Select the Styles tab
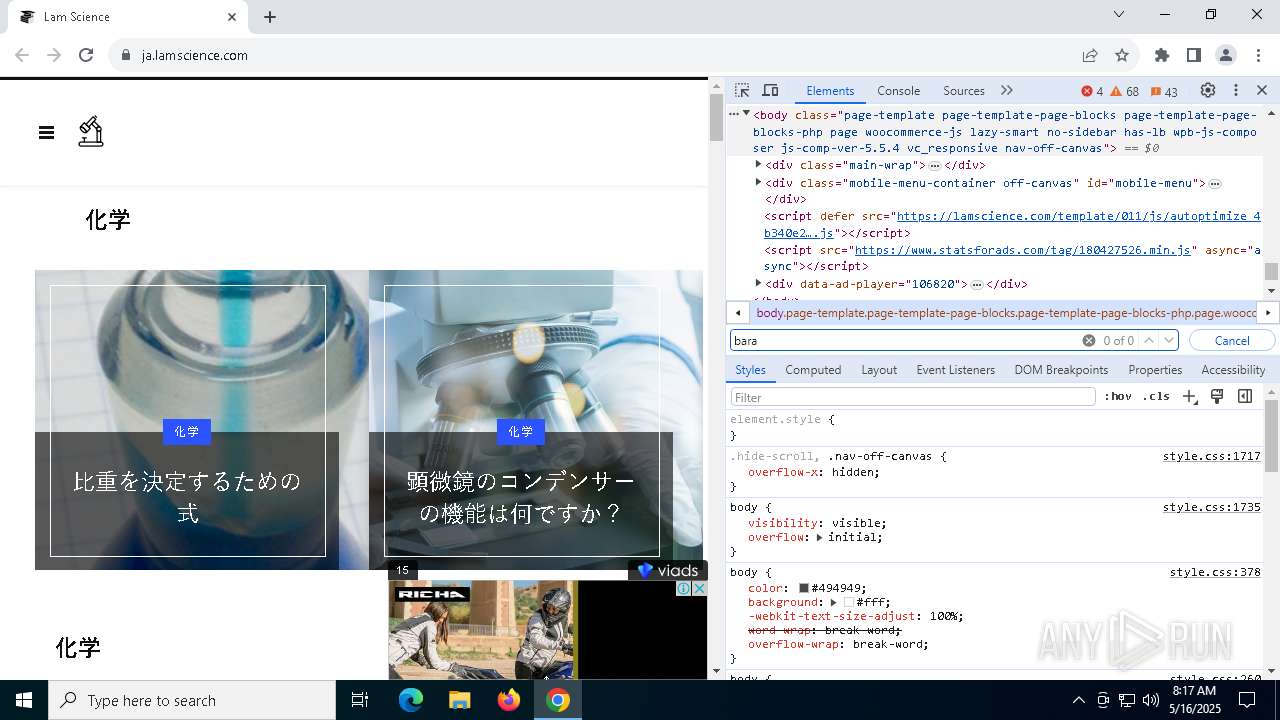The height and width of the screenshot is (720, 1280). pyautogui.click(x=750, y=370)
